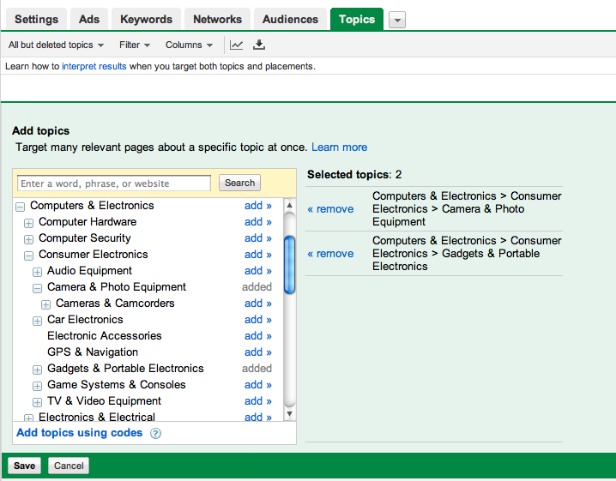Add the Game Systems & Consoles topic
The height and width of the screenshot is (481, 616).
258,384
